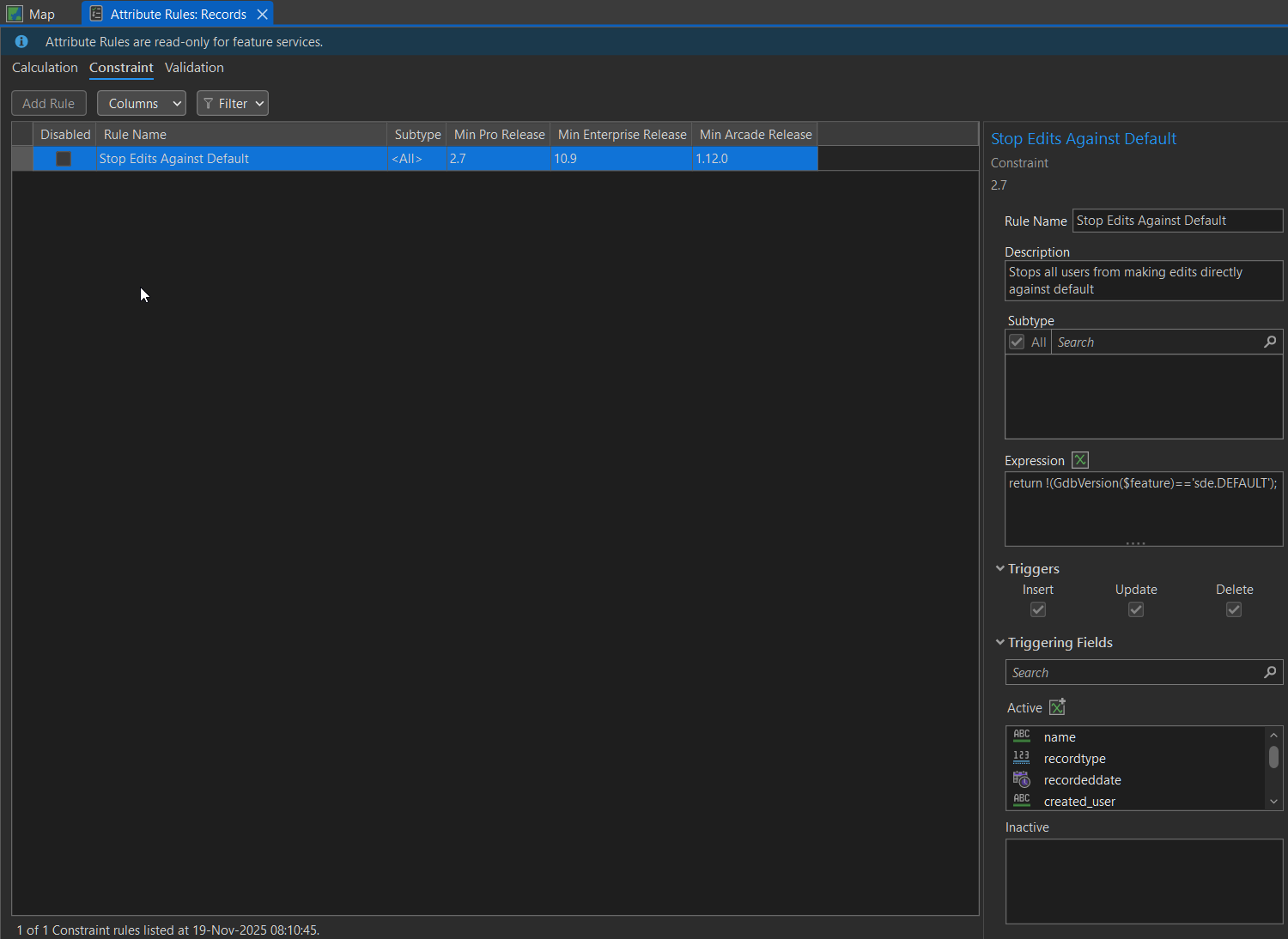Click the Active fields scroll up arrow
1288x939 pixels.
point(1273,735)
